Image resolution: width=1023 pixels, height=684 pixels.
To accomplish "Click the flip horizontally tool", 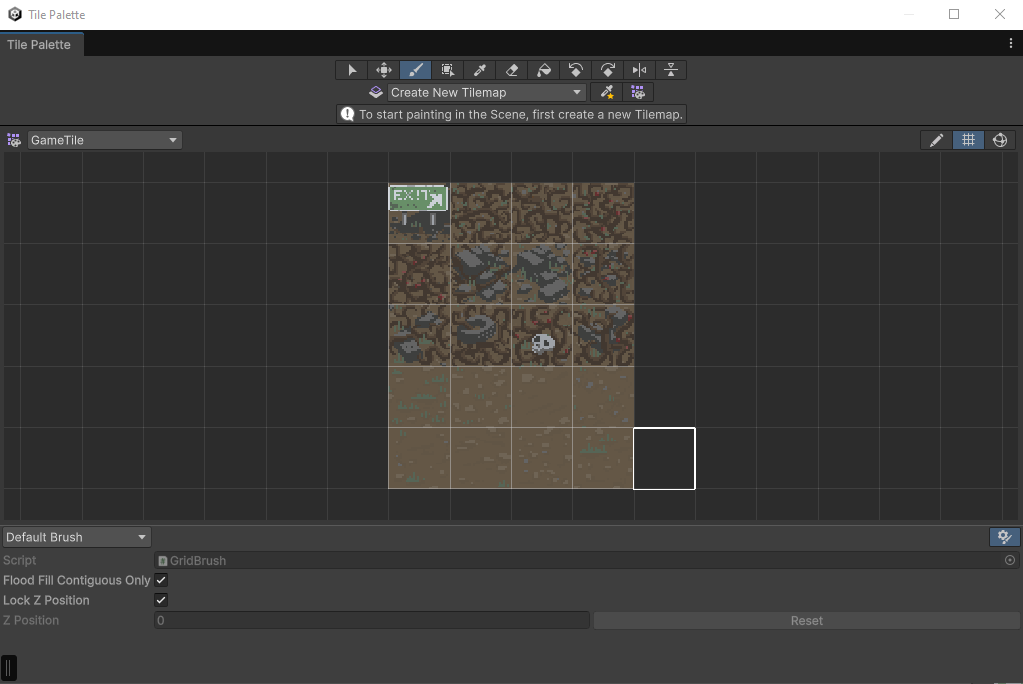I will tap(639, 70).
